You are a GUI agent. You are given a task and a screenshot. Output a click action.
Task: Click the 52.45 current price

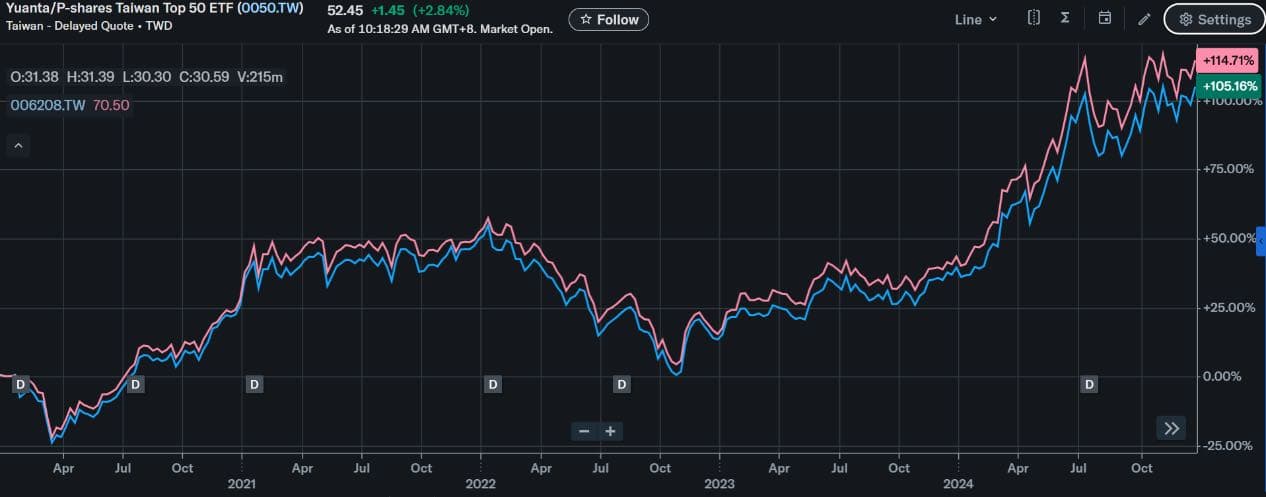pos(345,9)
